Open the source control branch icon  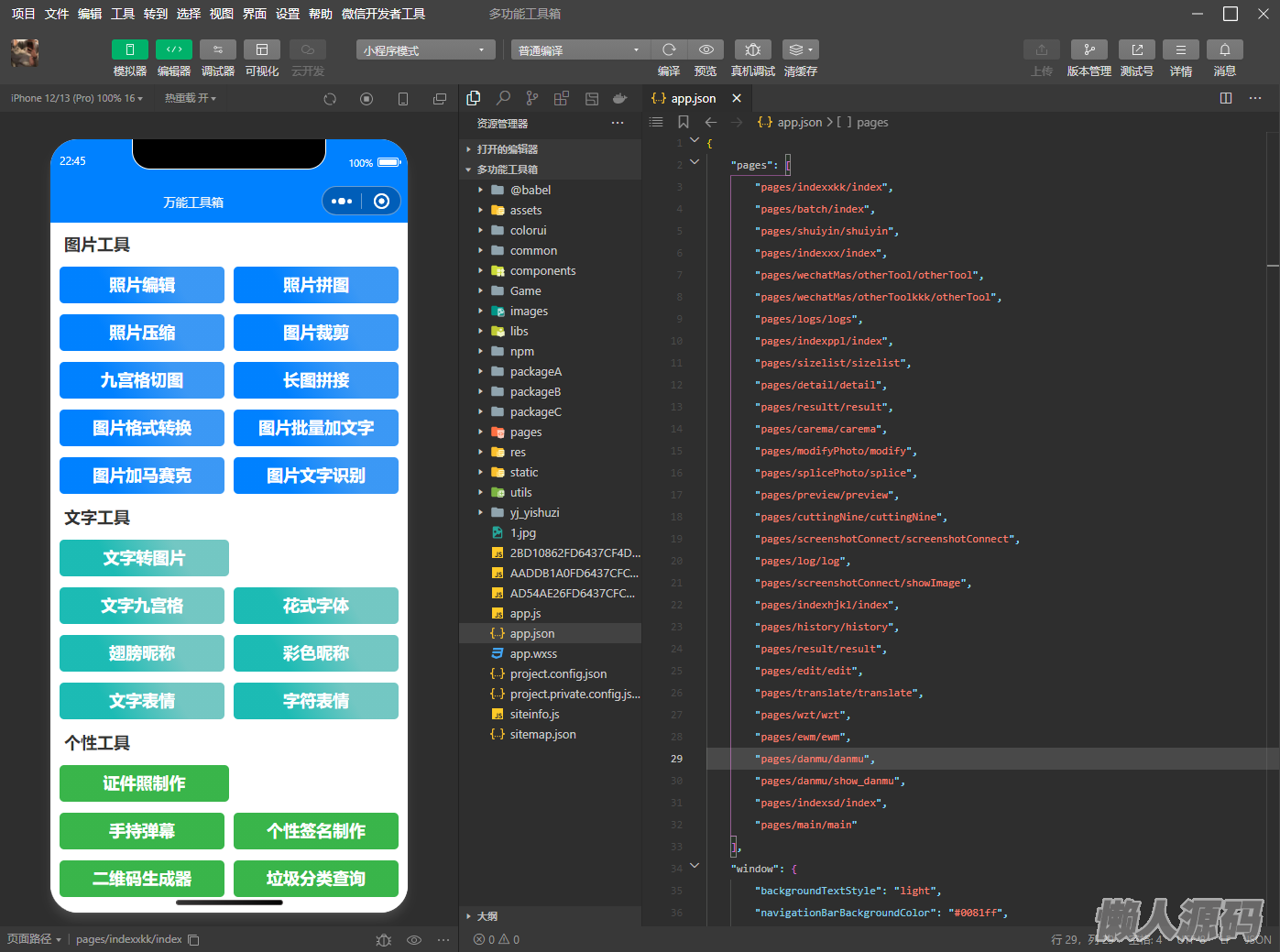[x=532, y=98]
